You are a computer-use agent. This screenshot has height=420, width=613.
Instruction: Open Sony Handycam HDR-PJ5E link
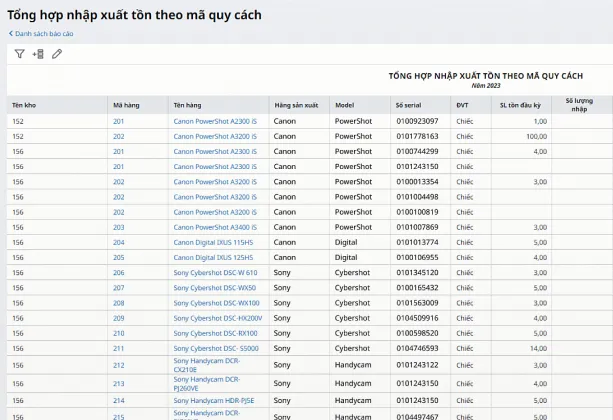pyautogui.click(x=212, y=399)
